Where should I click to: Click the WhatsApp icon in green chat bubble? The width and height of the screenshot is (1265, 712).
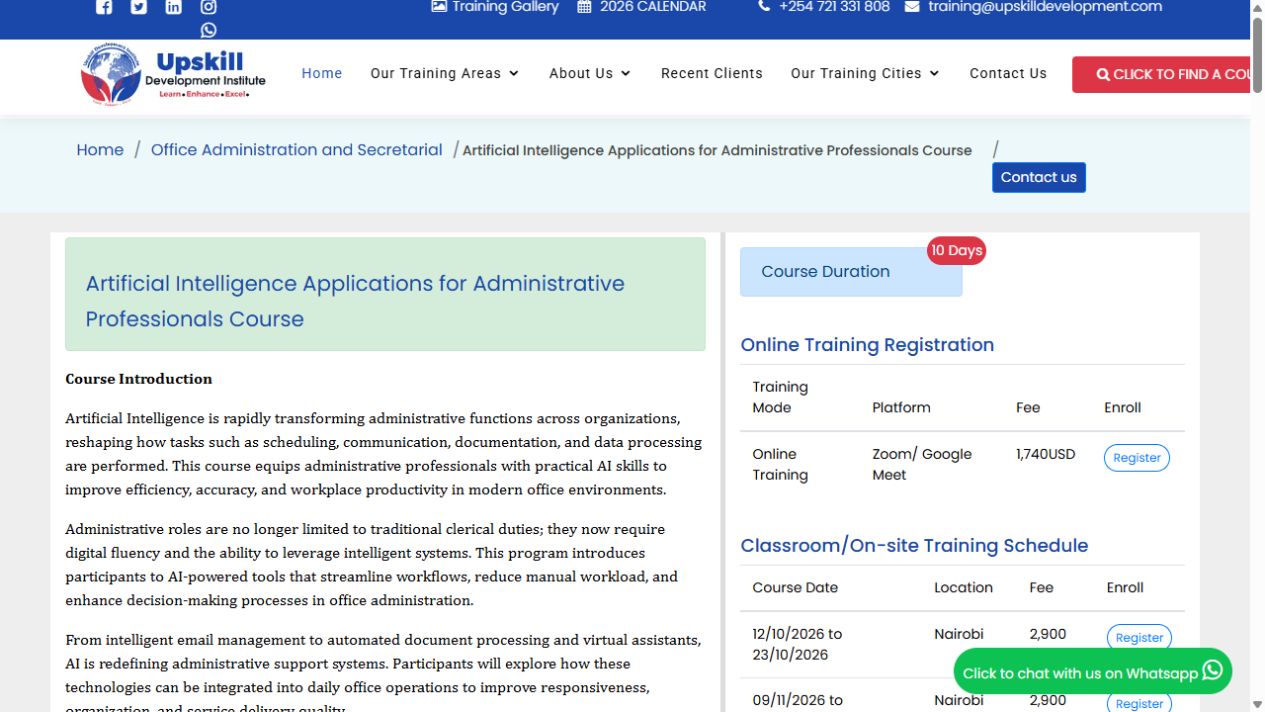click(x=1213, y=671)
